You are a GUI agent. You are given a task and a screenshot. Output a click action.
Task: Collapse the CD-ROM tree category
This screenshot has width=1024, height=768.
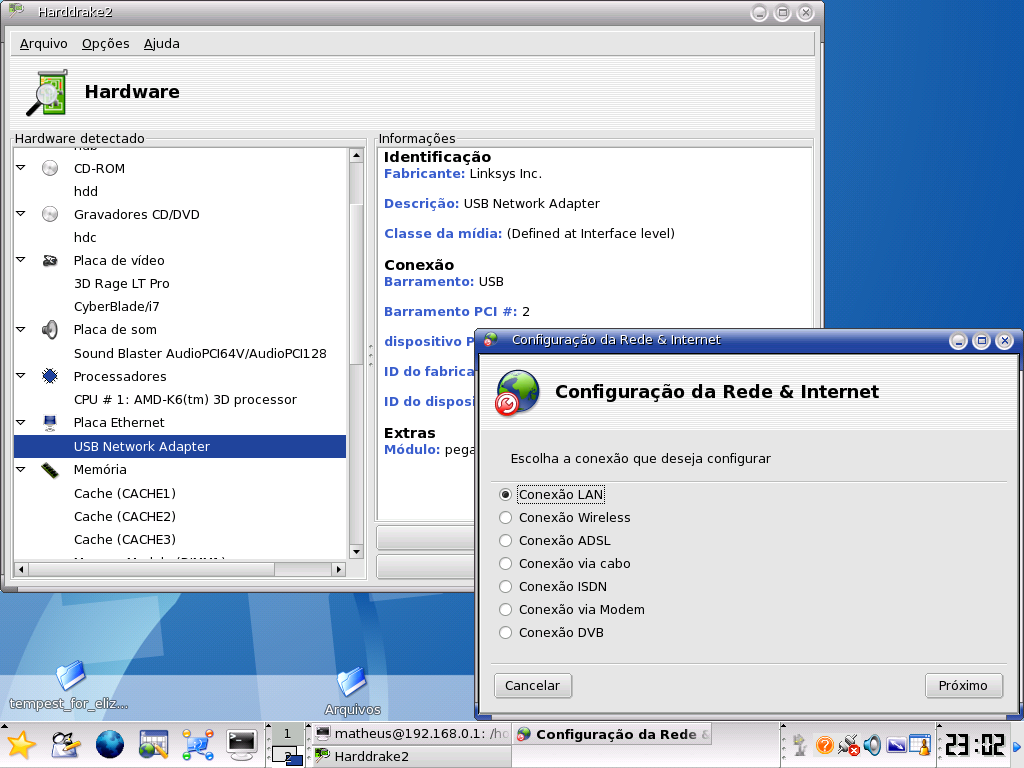coord(21,168)
